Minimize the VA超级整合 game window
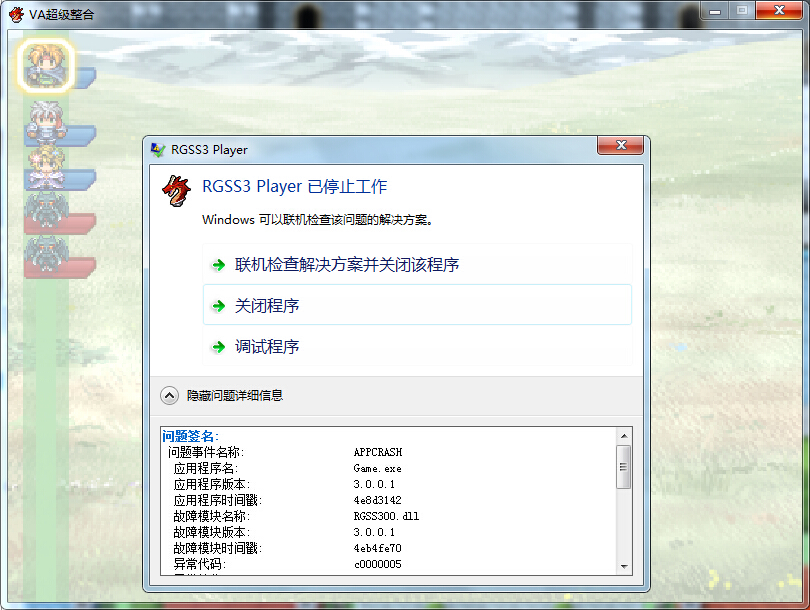The image size is (810, 610). pos(715,11)
